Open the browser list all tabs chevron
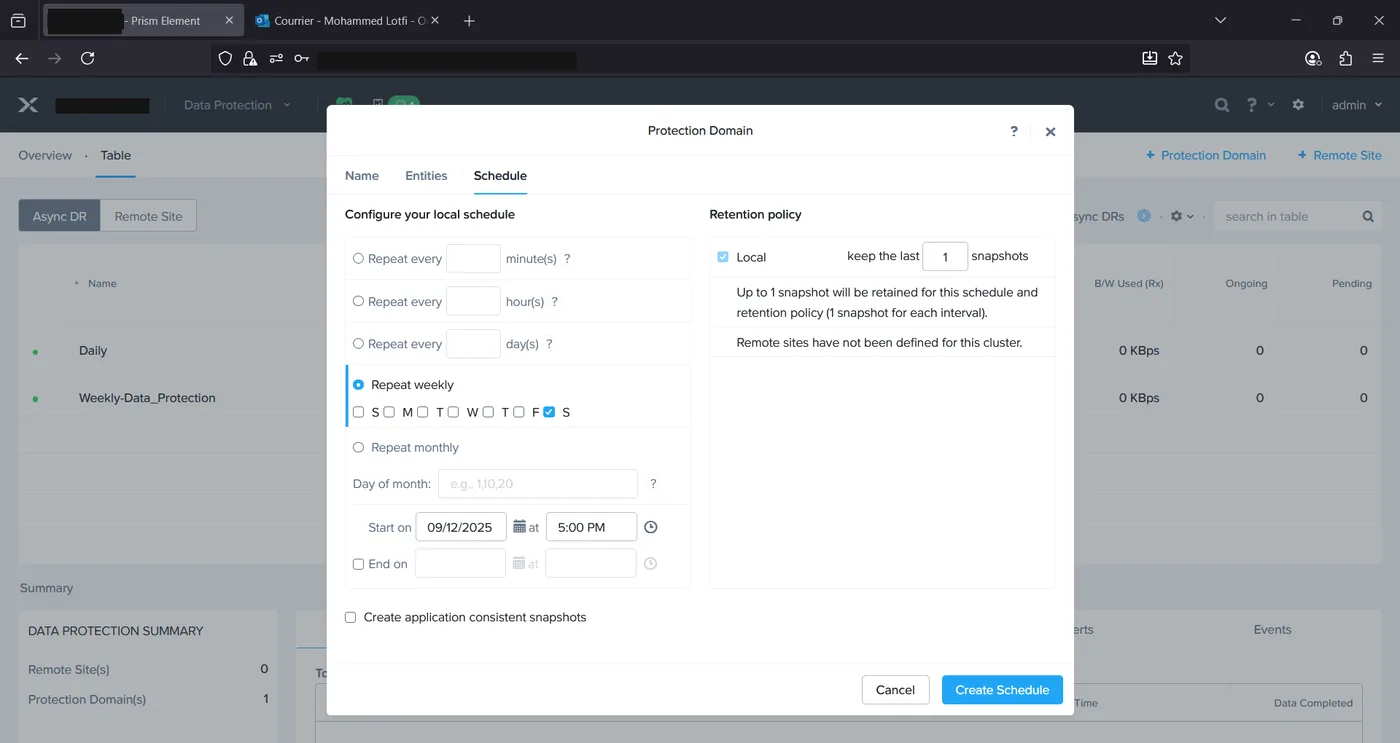 [1220, 21]
